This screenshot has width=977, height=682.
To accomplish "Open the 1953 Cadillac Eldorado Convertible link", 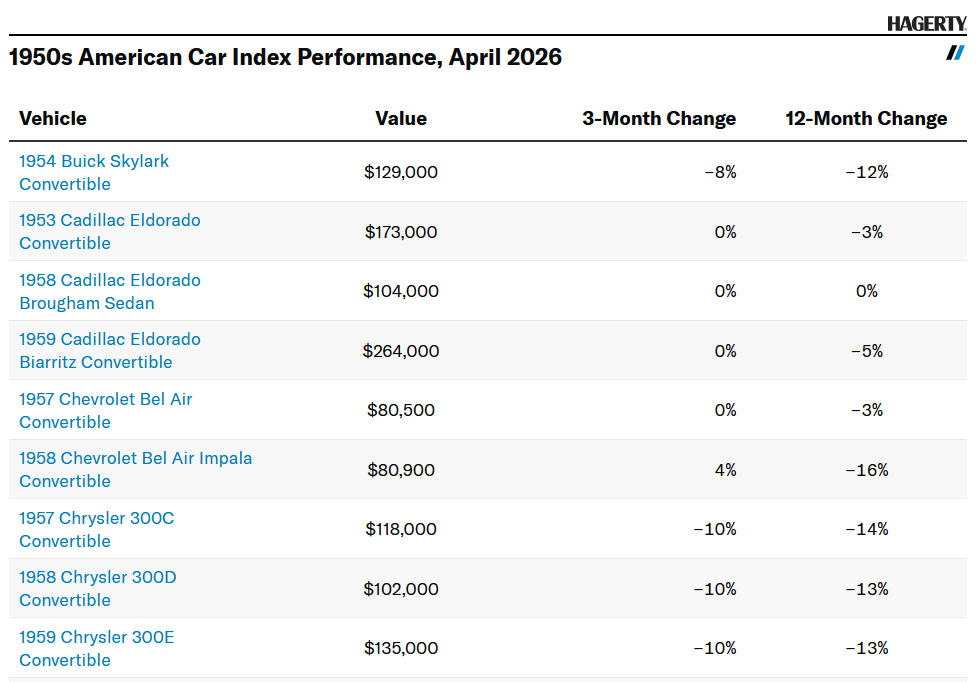I will (109, 231).
